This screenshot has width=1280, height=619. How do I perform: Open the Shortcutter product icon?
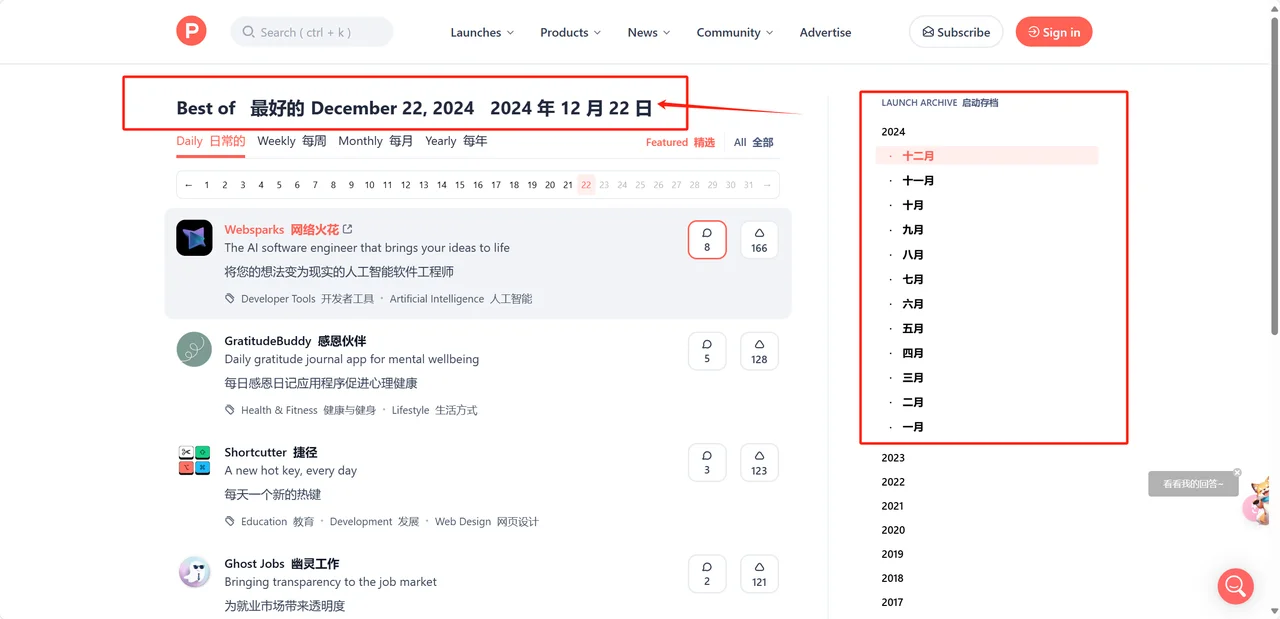[194, 461]
